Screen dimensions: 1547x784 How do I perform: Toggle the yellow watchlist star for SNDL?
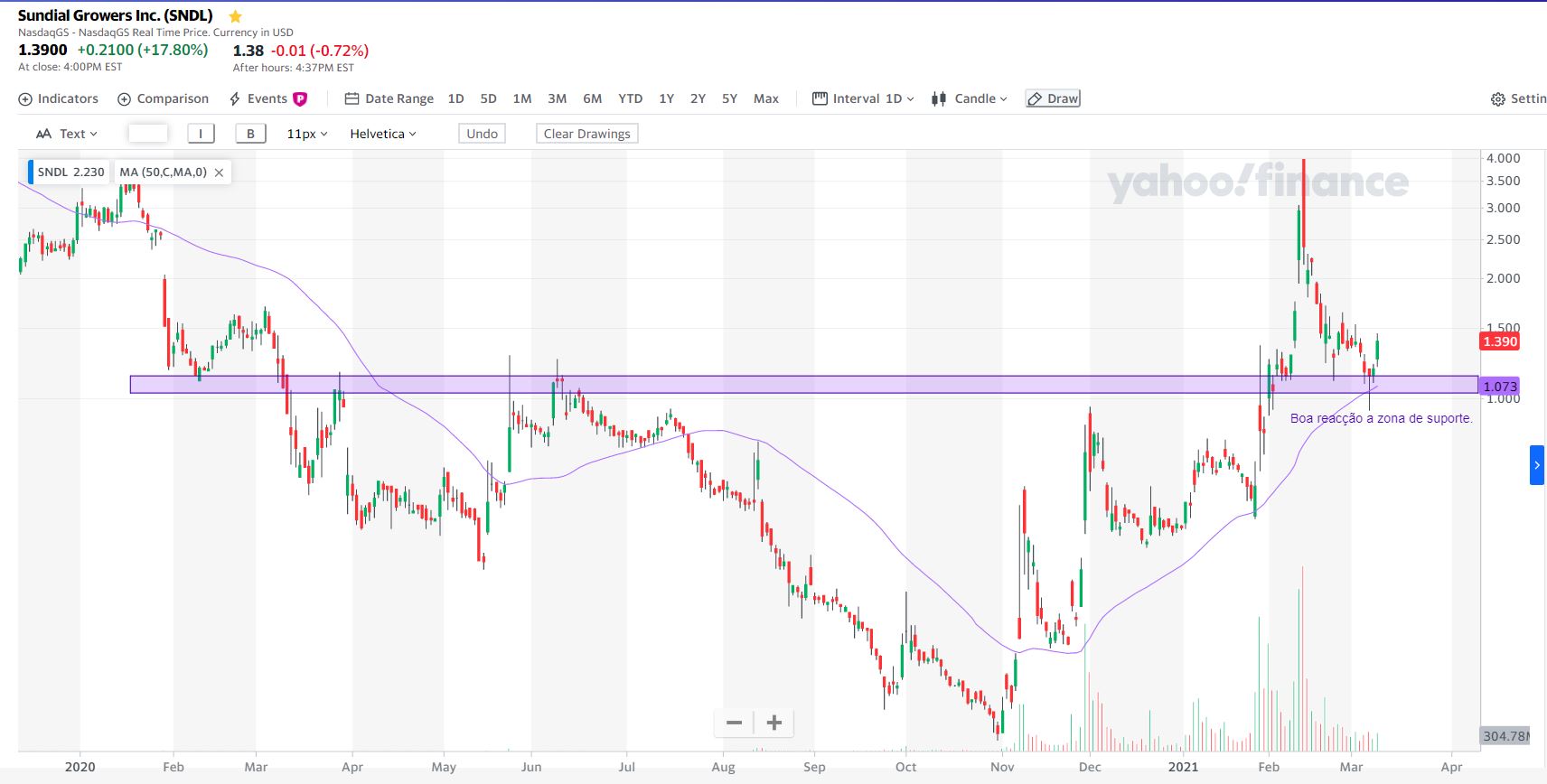236,16
